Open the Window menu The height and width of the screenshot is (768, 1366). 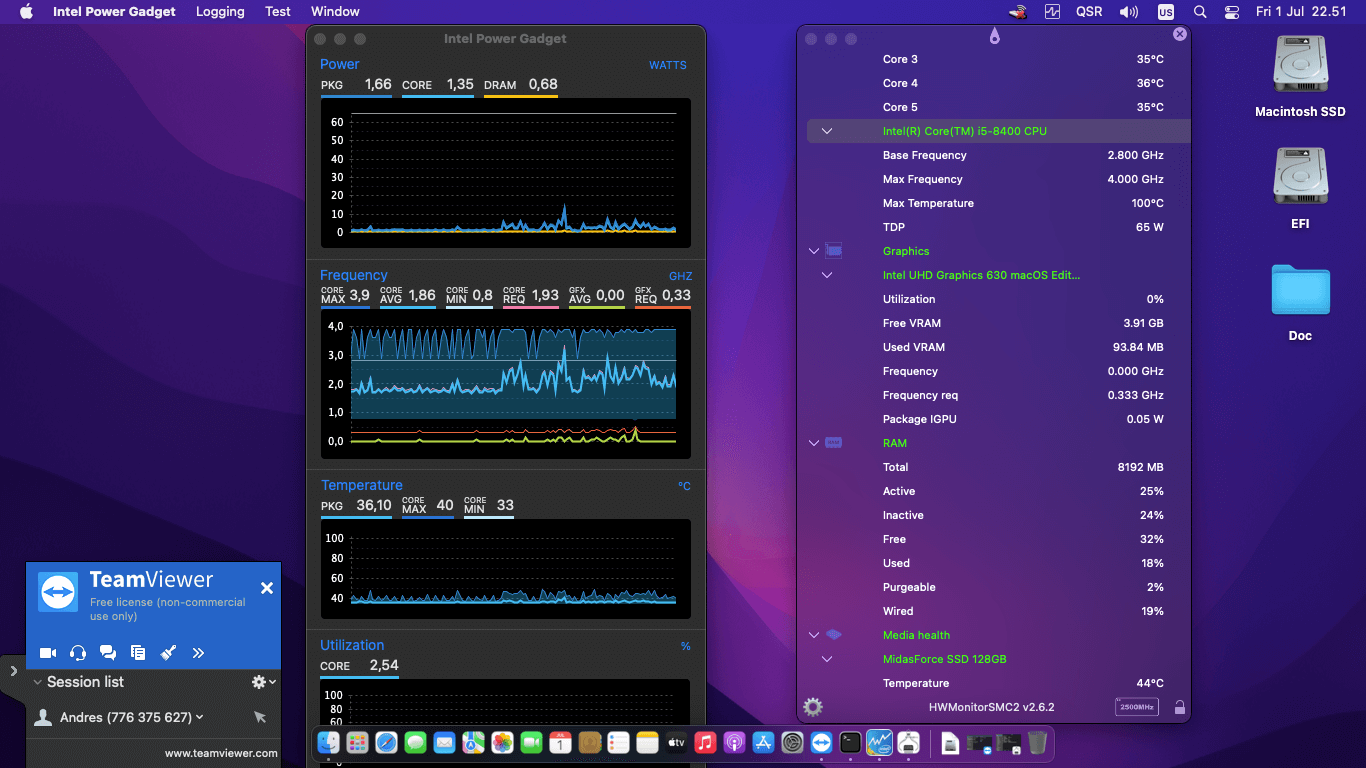click(x=335, y=12)
